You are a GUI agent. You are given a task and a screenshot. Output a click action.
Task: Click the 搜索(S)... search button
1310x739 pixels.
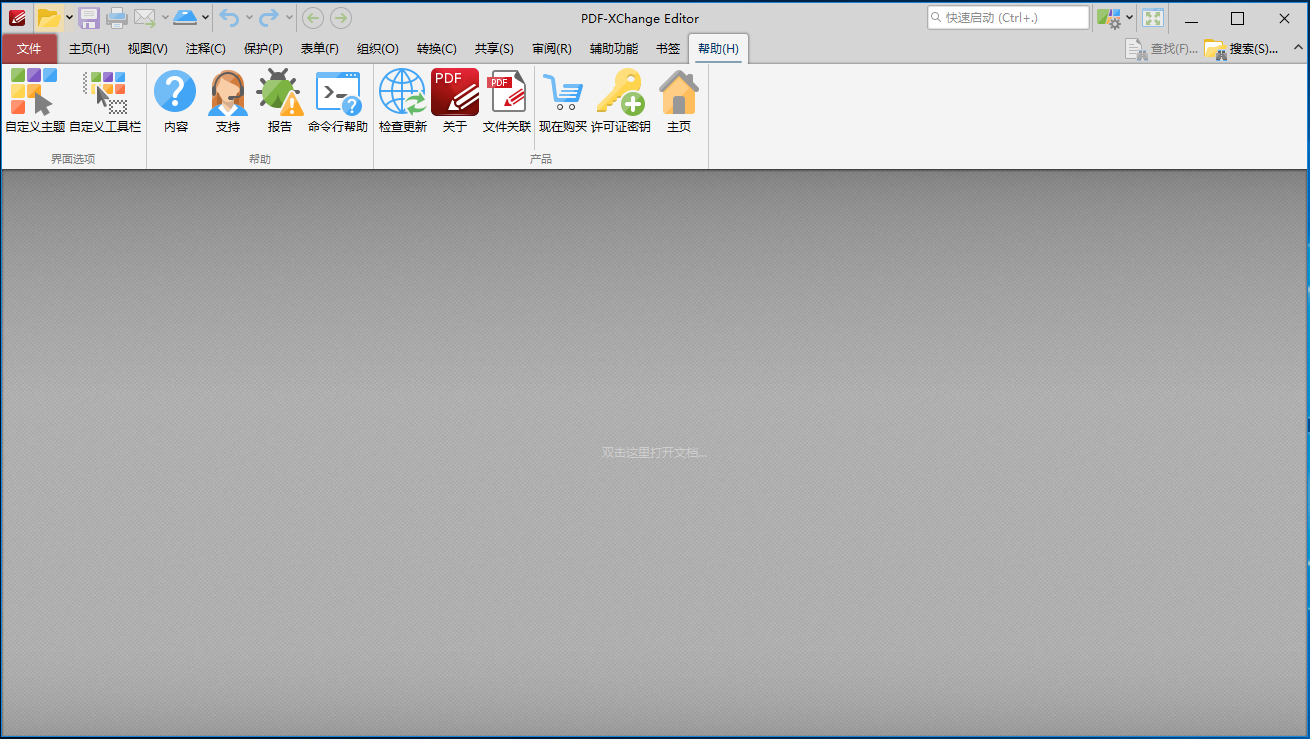tap(1241, 48)
